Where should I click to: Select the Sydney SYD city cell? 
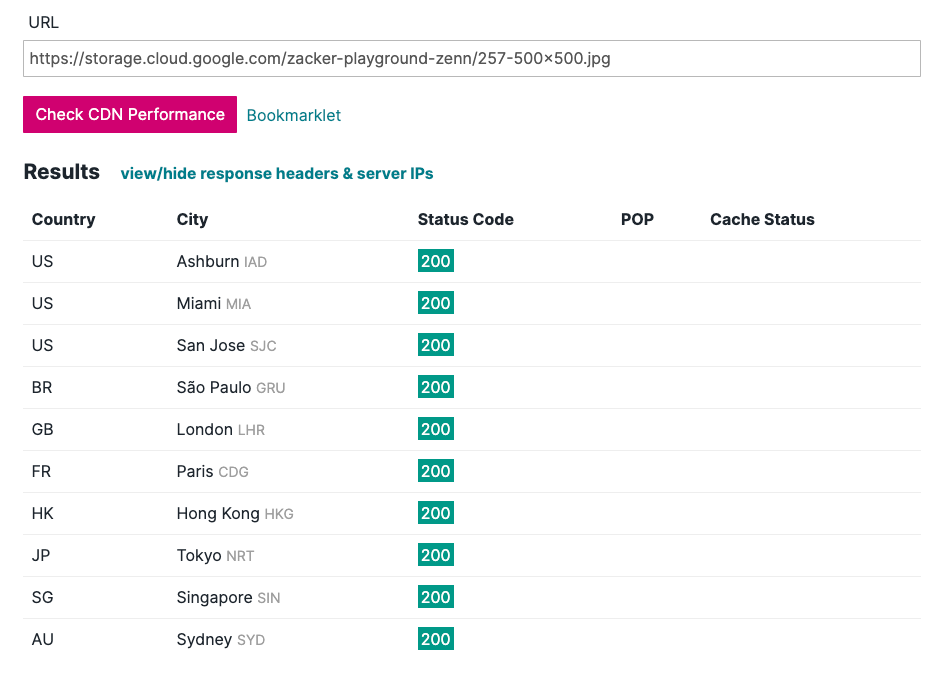tap(221, 639)
